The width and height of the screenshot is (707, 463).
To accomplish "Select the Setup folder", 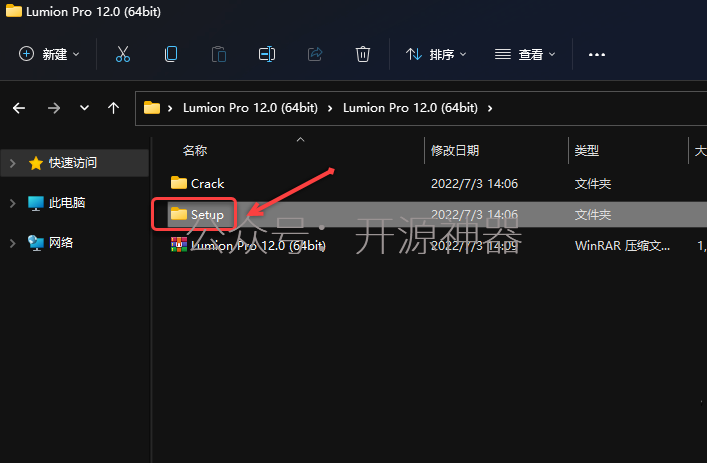I will point(207,215).
